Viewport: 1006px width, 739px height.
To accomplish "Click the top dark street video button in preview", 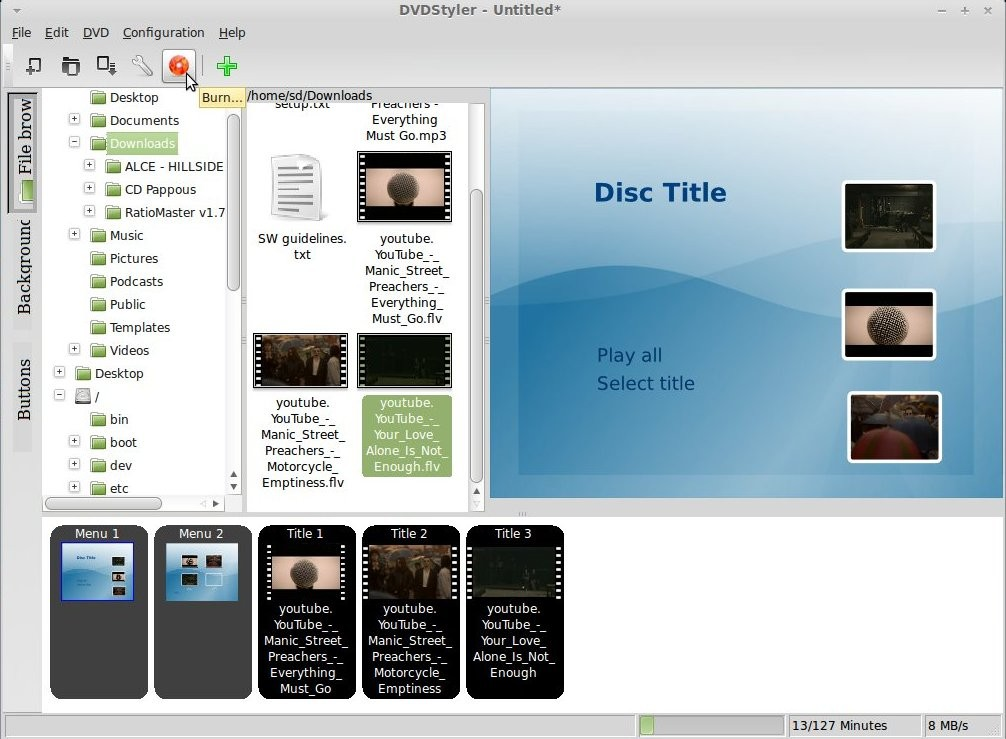I will click(x=889, y=216).
